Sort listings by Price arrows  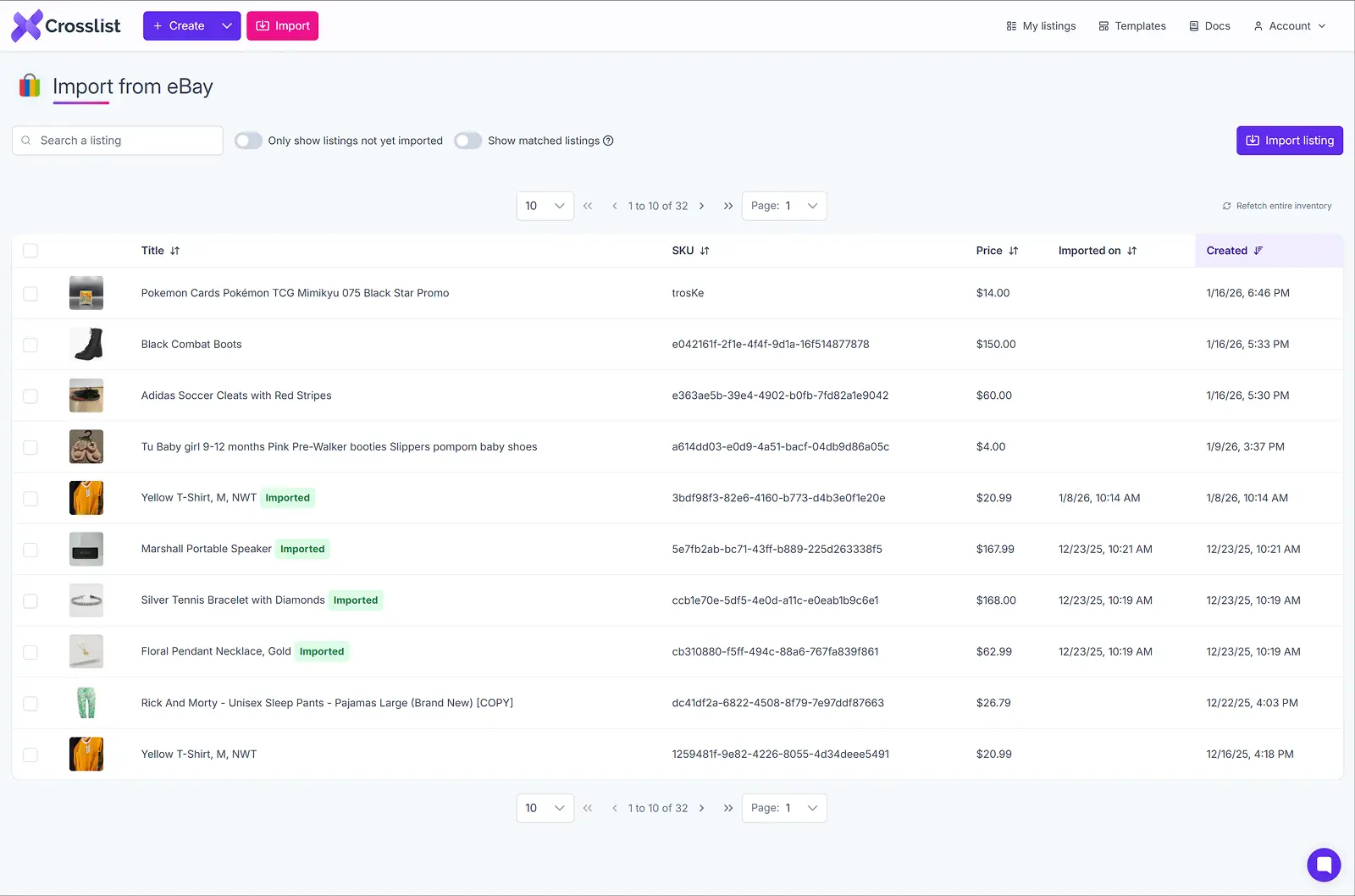[x=1013, y=251]
